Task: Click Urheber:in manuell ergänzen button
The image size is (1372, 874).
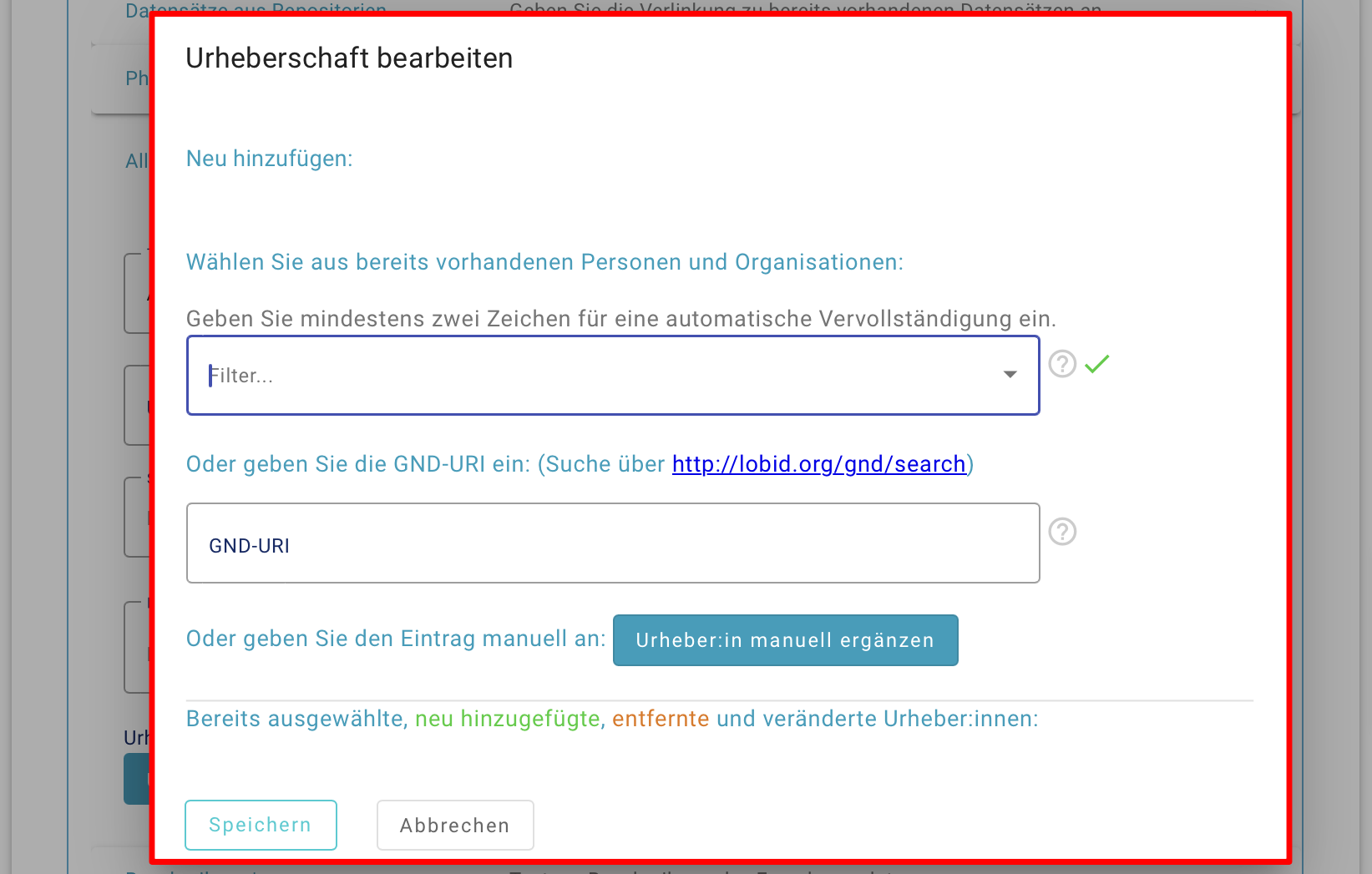Action: click(x=786, y=640)
